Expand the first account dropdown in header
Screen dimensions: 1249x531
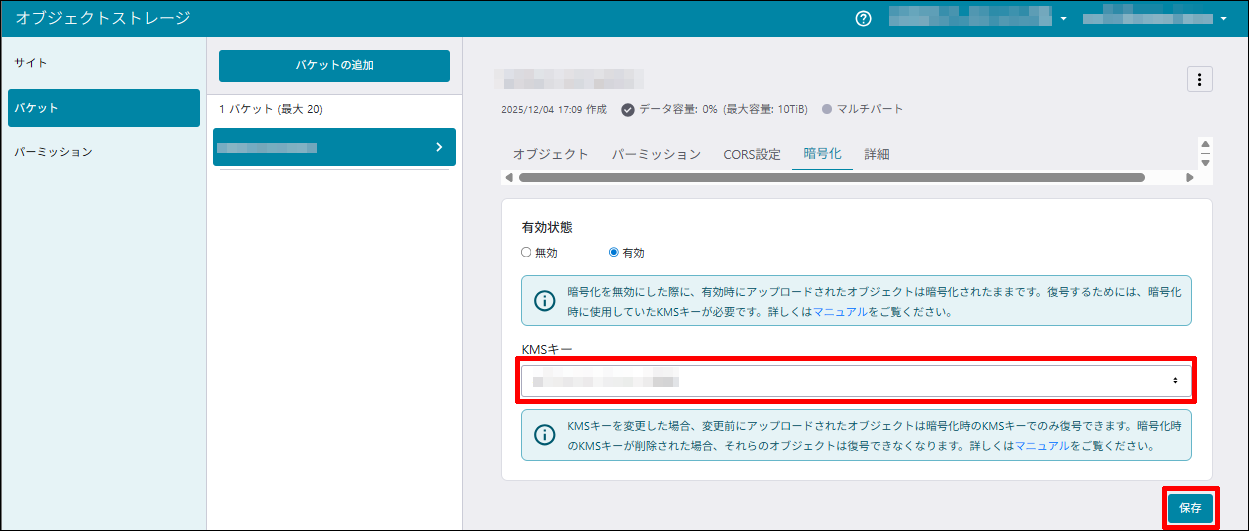(1063, 19)
